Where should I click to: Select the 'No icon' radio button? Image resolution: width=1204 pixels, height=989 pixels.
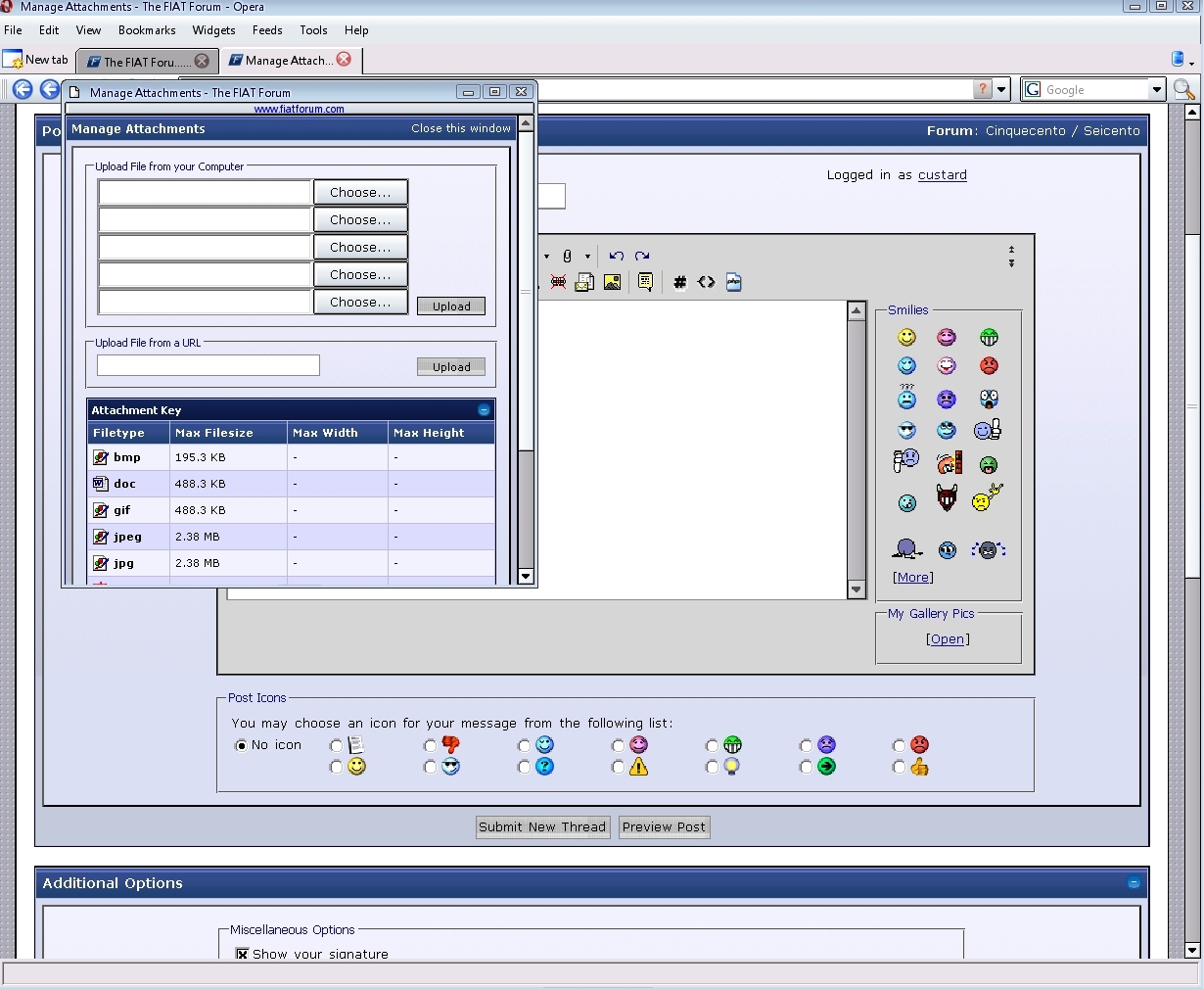(241, 745)
